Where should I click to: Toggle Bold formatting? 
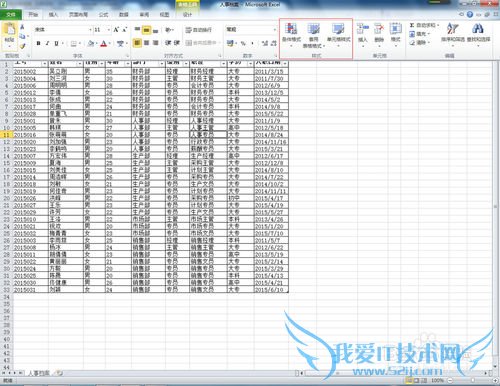click(x=38, y=44)
